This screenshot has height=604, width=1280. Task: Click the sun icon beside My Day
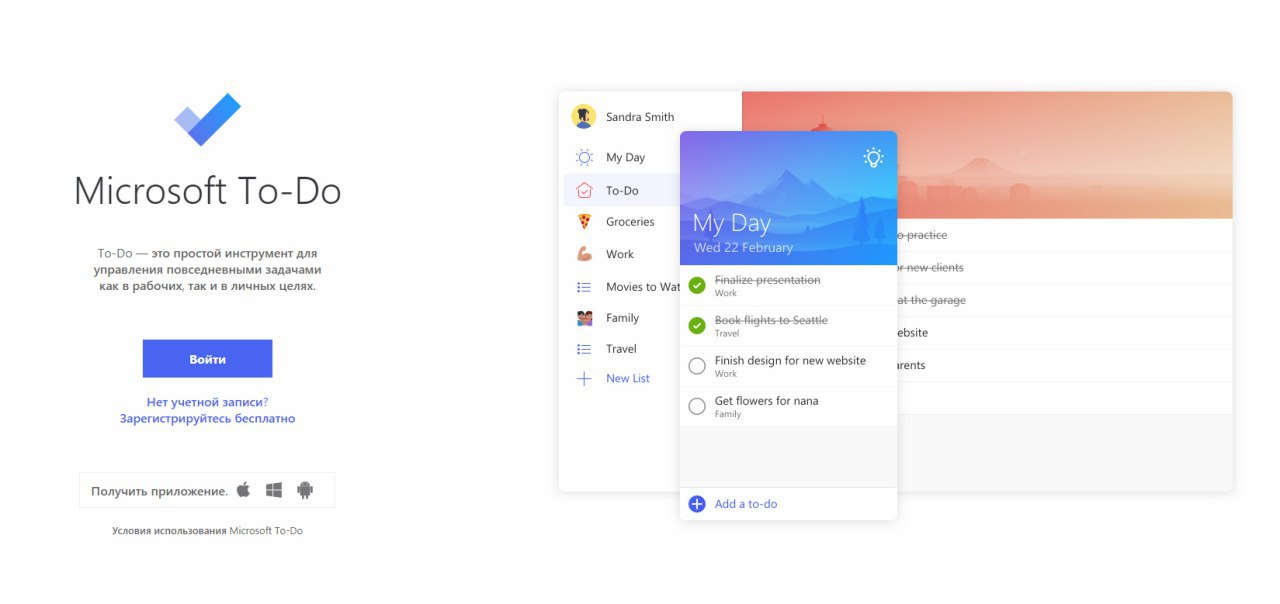(584, 157)
